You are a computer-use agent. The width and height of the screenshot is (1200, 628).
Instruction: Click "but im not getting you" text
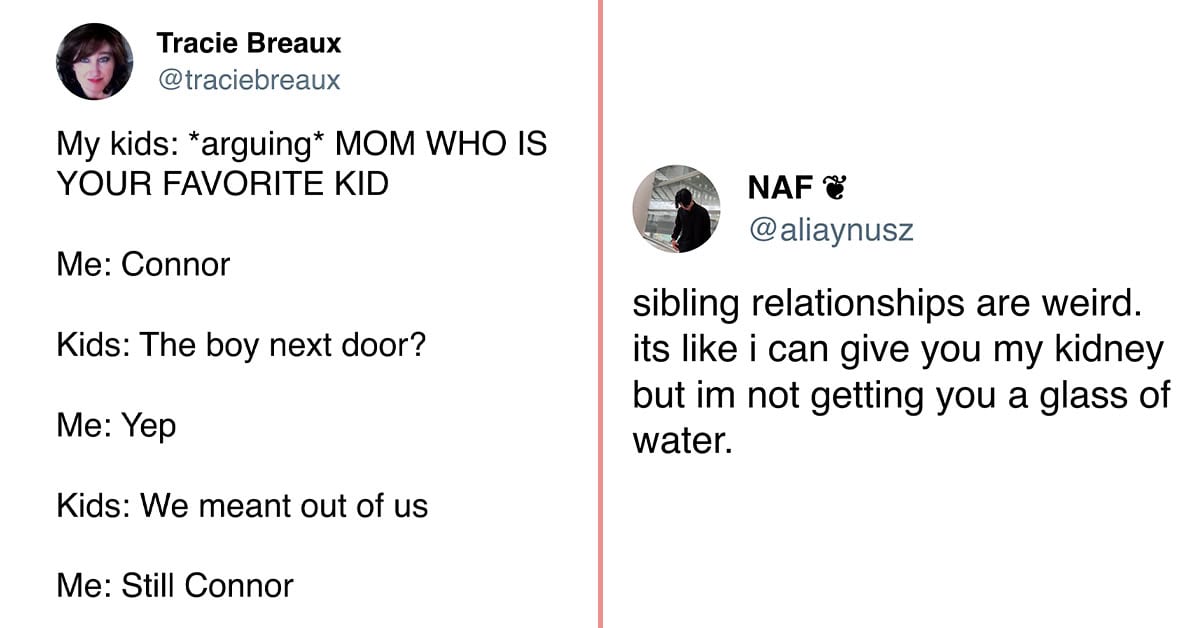point(798,396)
